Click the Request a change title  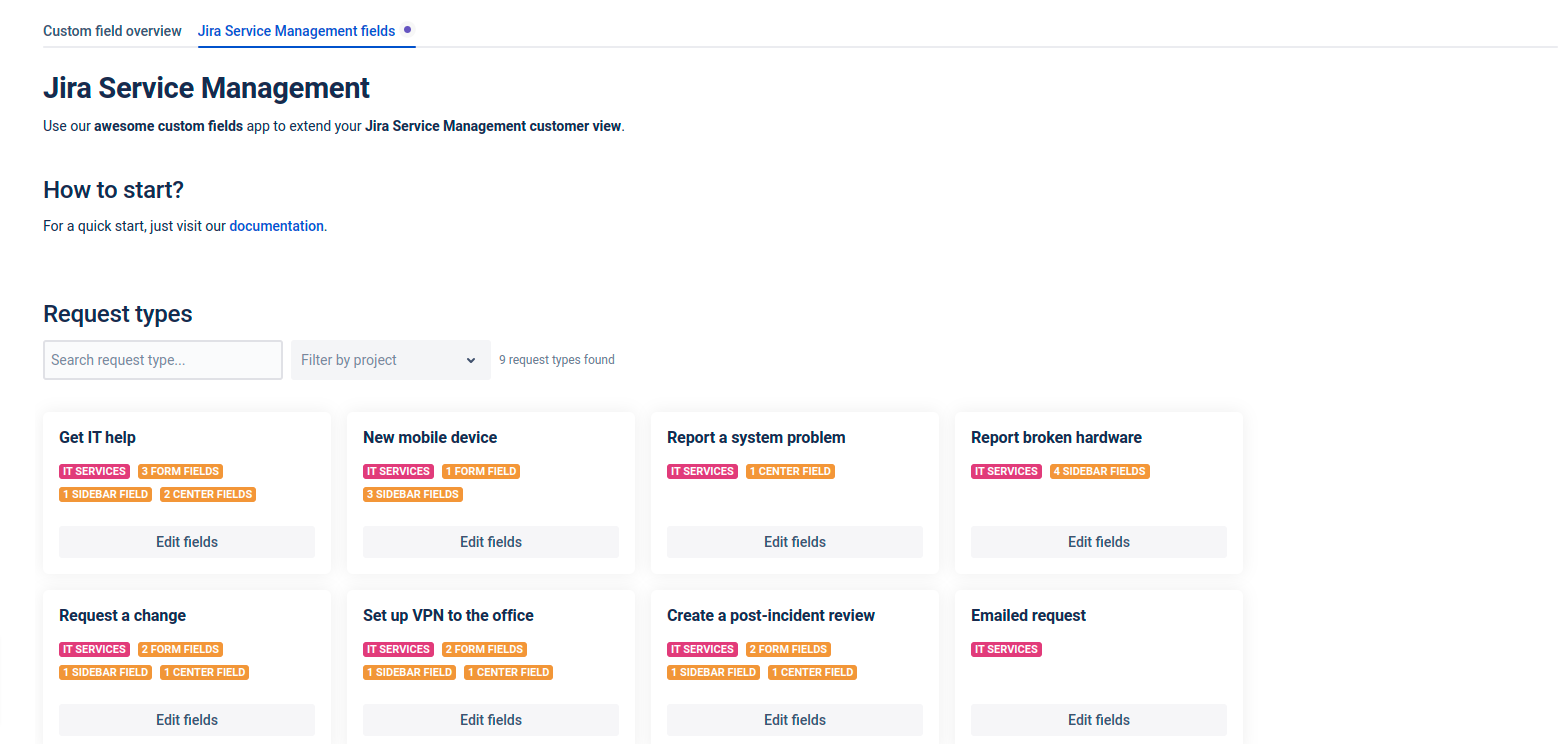click(122, 616)
